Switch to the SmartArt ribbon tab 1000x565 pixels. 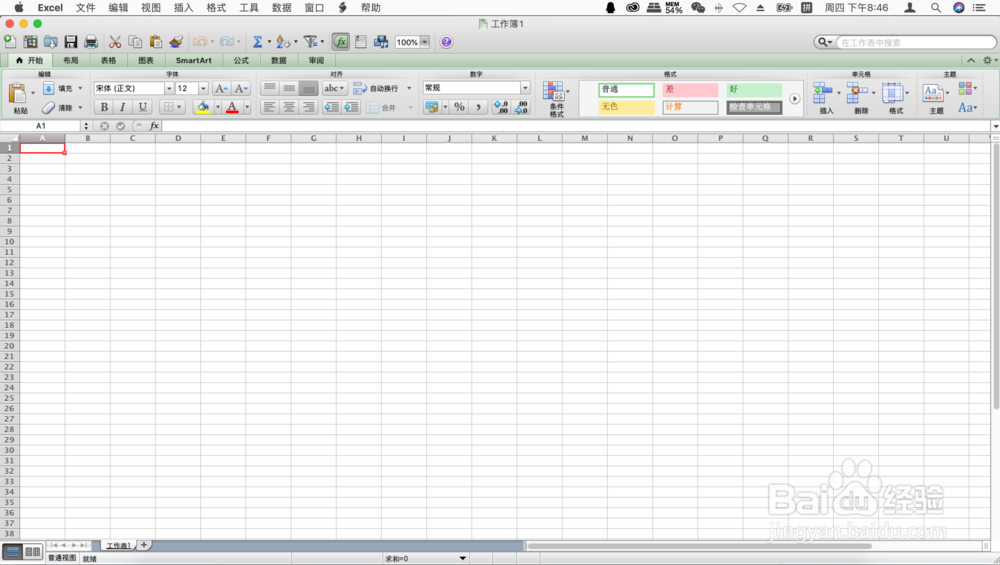[193, 61]
